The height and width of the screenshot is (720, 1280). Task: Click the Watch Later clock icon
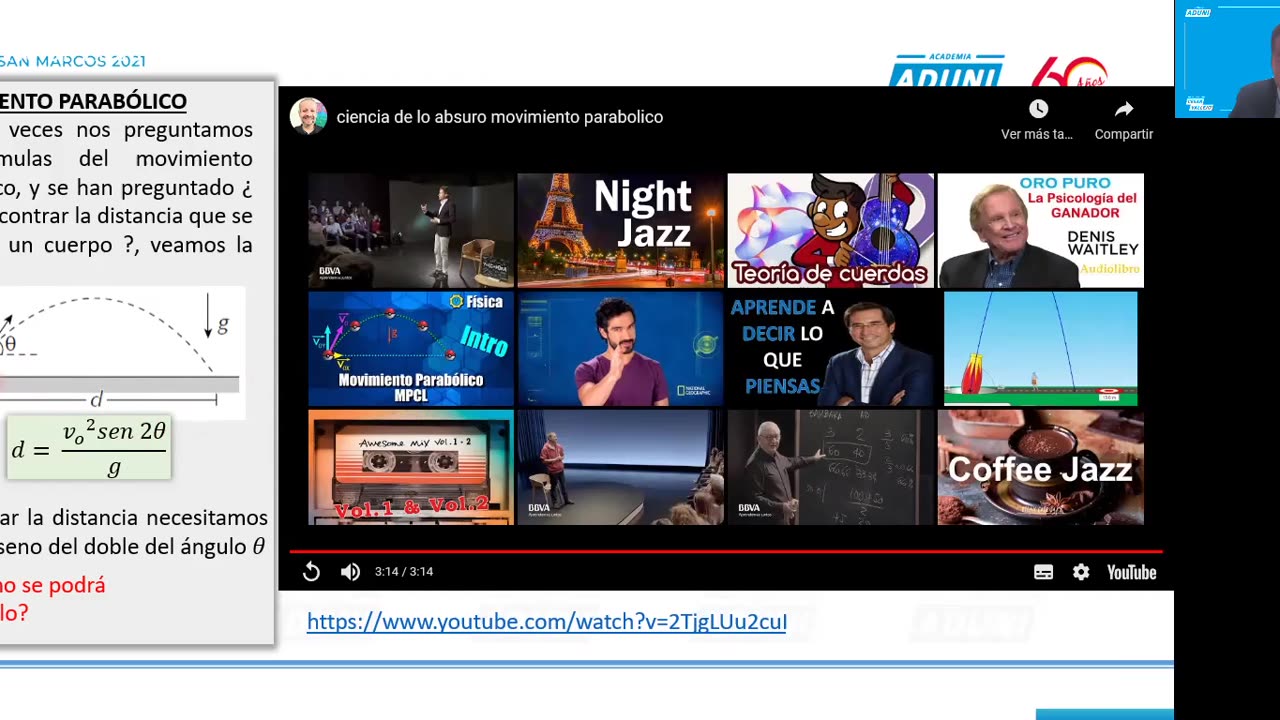[1038, 109]
